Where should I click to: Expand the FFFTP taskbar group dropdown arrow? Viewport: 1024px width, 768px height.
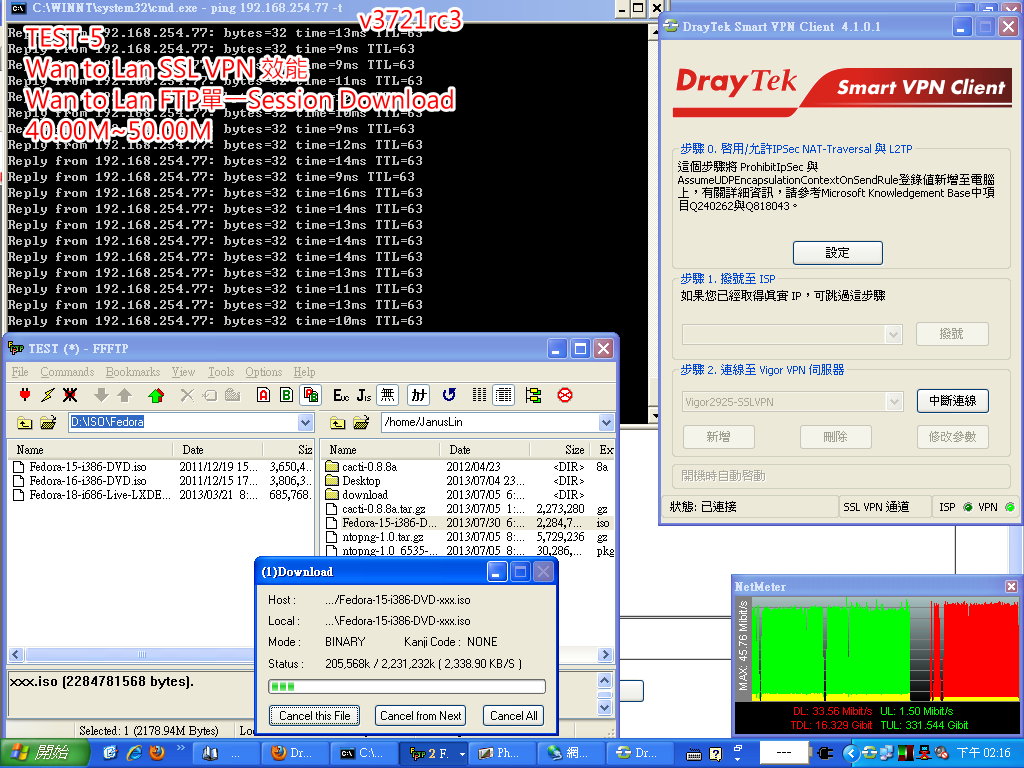[462, 754]
